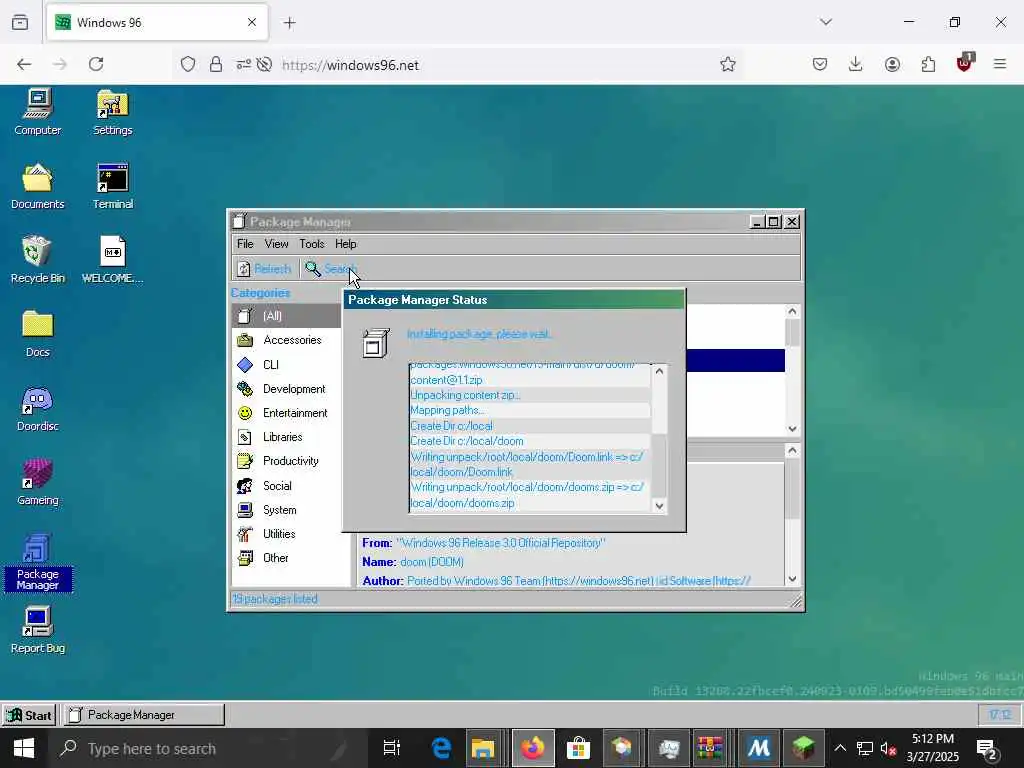The width and height of the screenshot is (1024, 768).
Task: Open the Windows notification center
Action: 986,748
